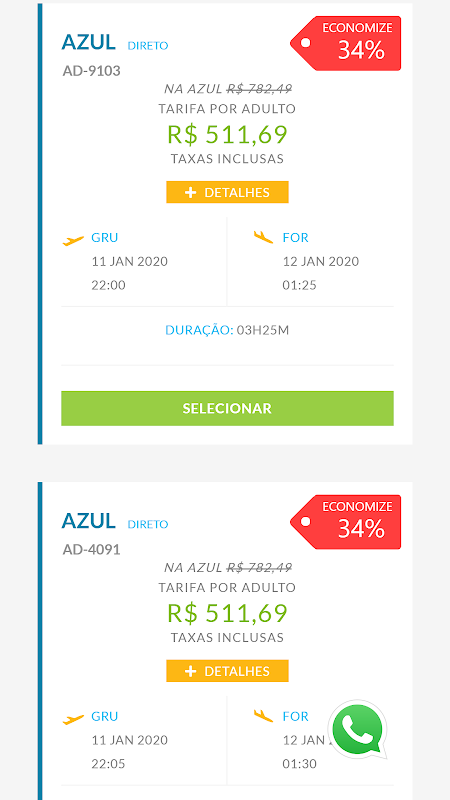
Task: Click the red Economize 34% tag on AD-9103
Action: tap(346, 43)
